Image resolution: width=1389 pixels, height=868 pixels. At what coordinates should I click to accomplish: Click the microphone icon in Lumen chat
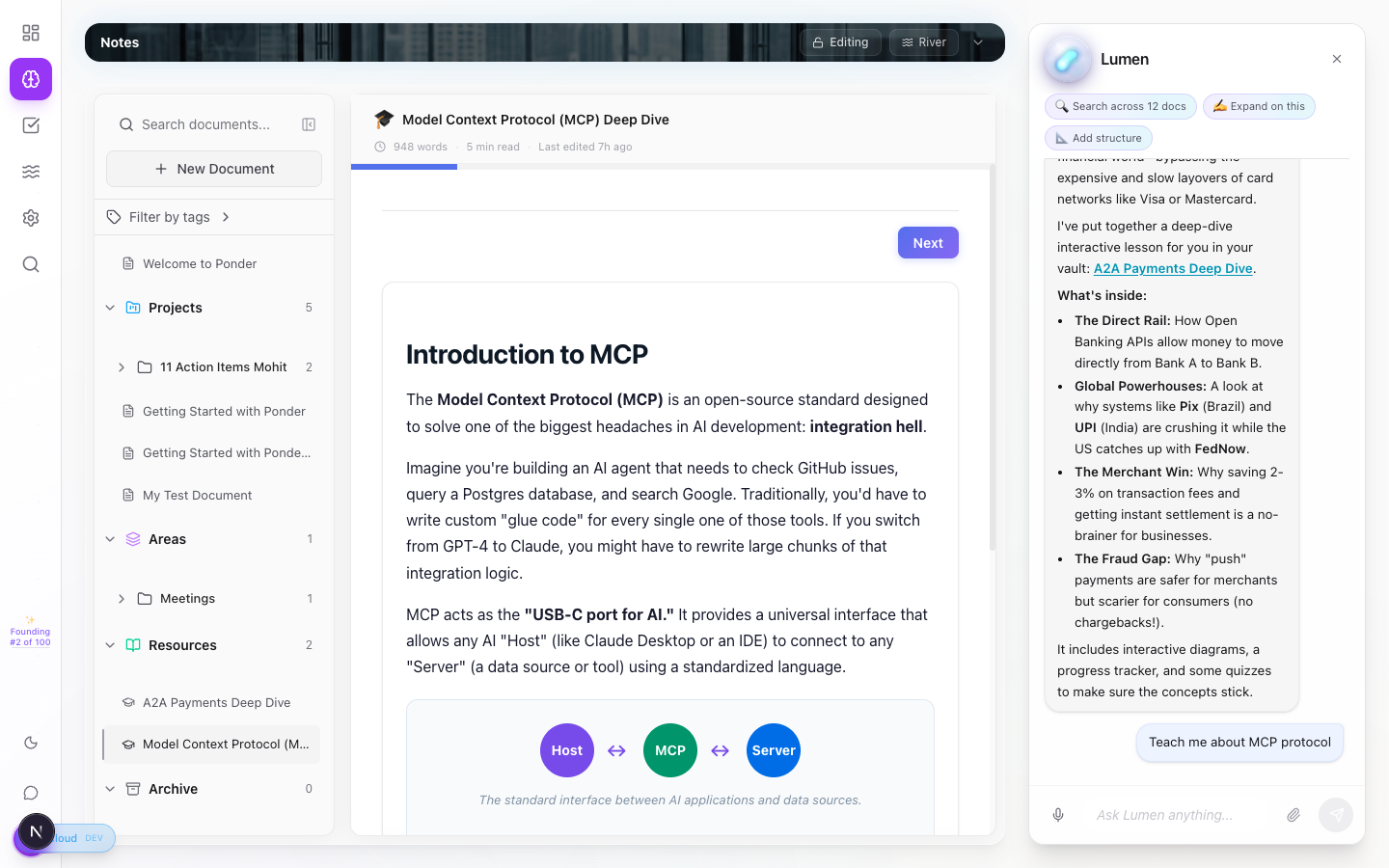click(1058, 815)
